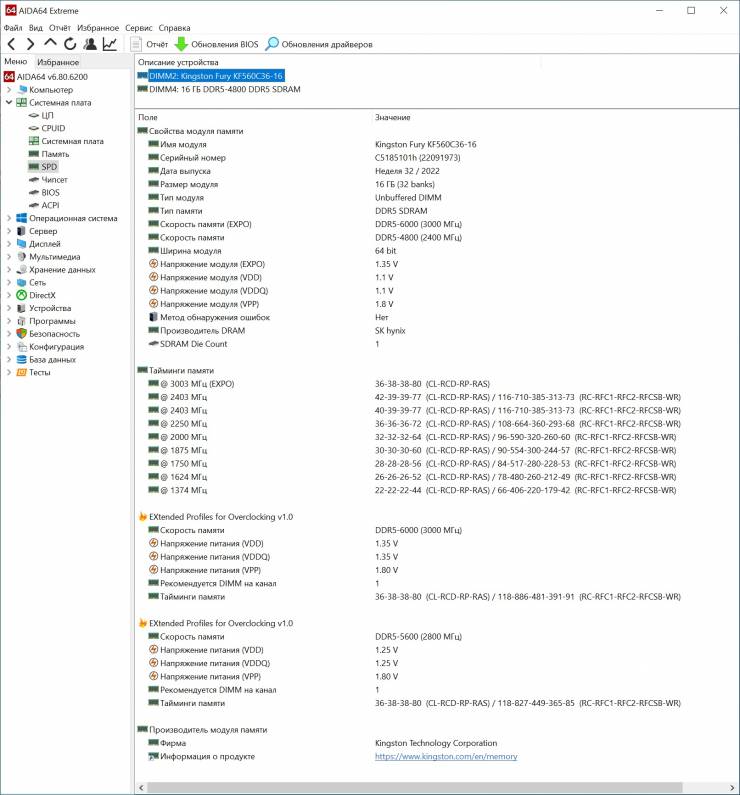
Task: Open the Справка menu
Action: tap(174, 28)
